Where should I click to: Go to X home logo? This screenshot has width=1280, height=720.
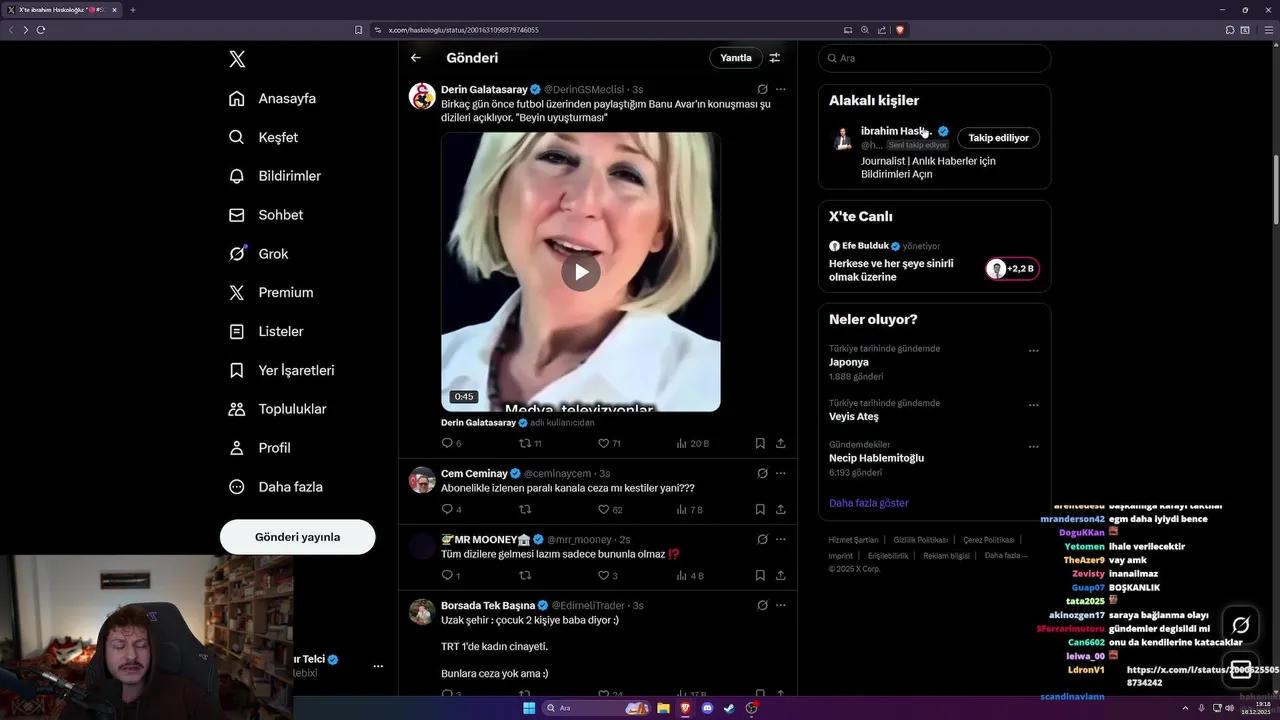pyautogui.click(x=237, y=59)
